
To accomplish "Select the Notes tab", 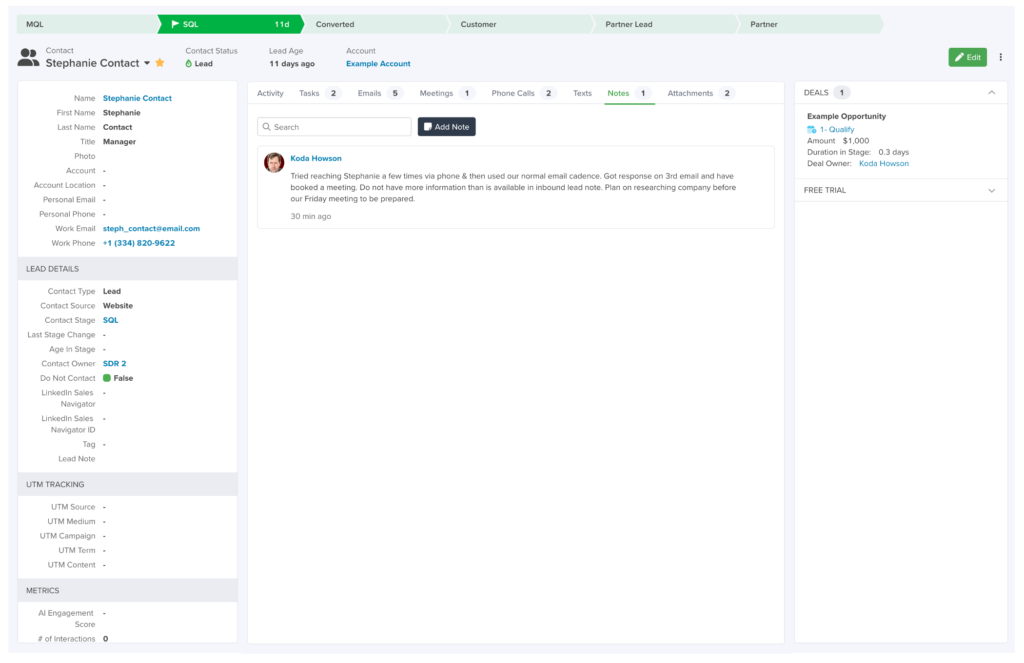I will pos(628,93).
